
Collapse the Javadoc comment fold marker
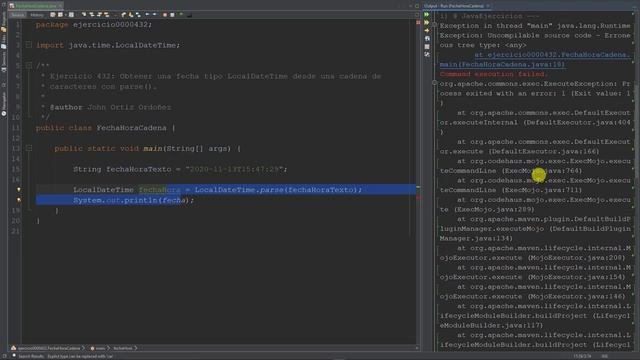pyautogui.click(x=29, y=65)
